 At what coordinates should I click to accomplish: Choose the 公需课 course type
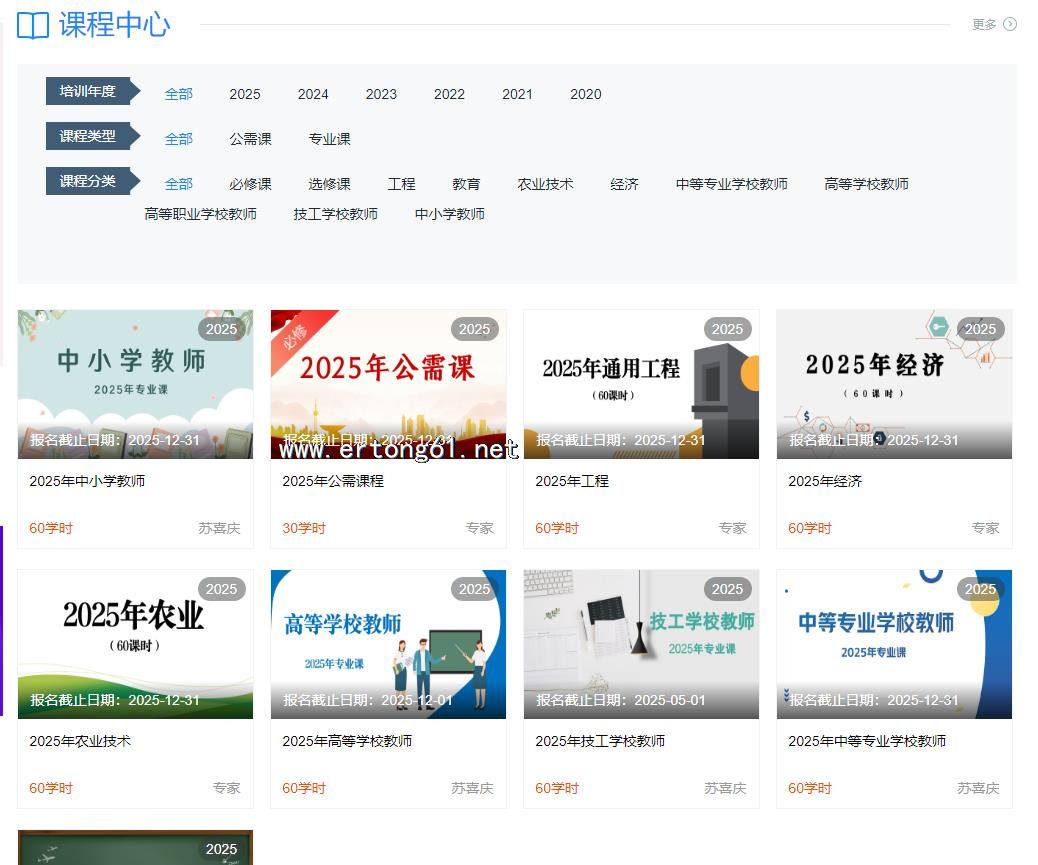tap(250, 139)
